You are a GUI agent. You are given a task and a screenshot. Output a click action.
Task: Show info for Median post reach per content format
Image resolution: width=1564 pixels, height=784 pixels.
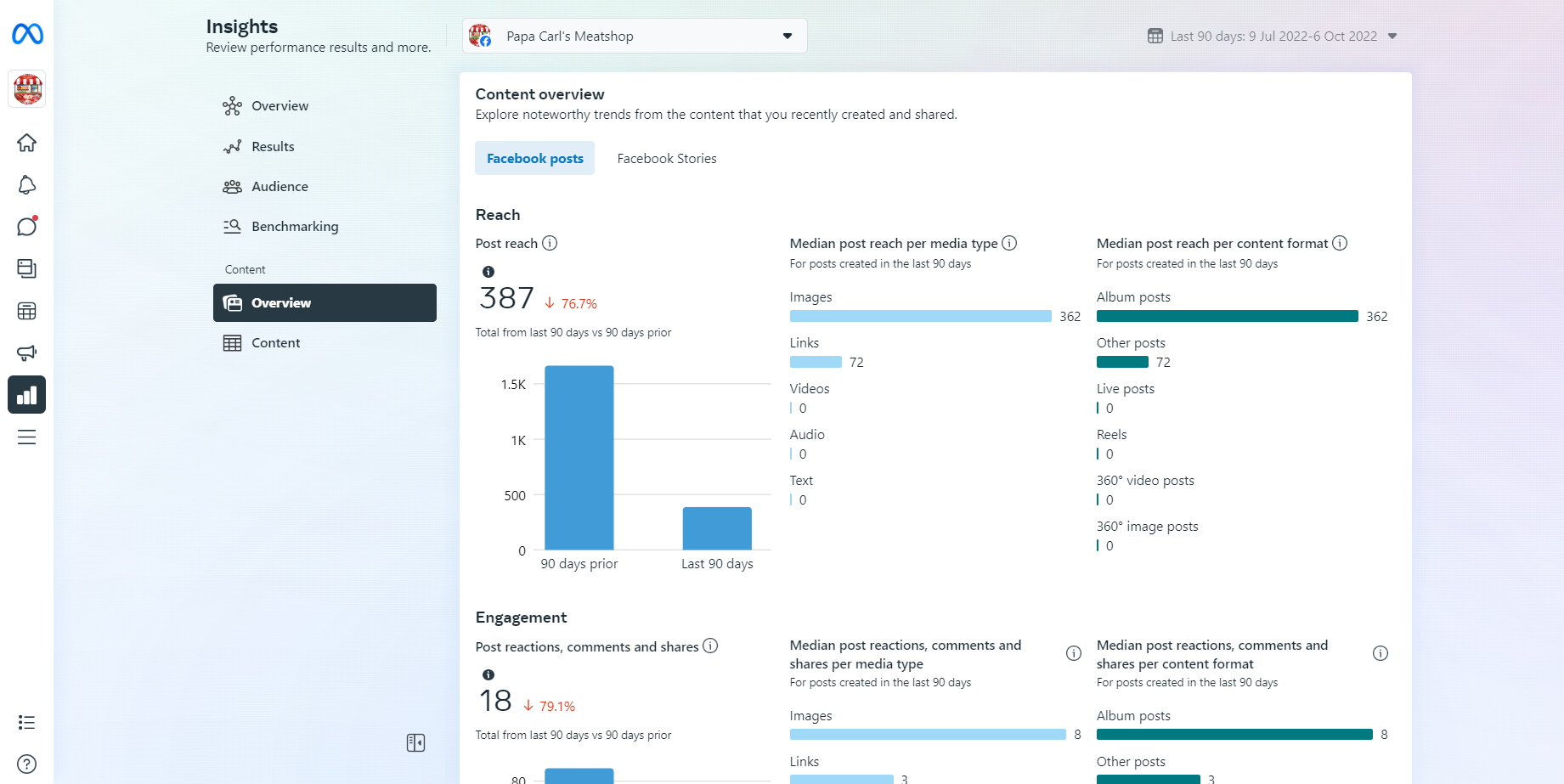pos(1340,243)
